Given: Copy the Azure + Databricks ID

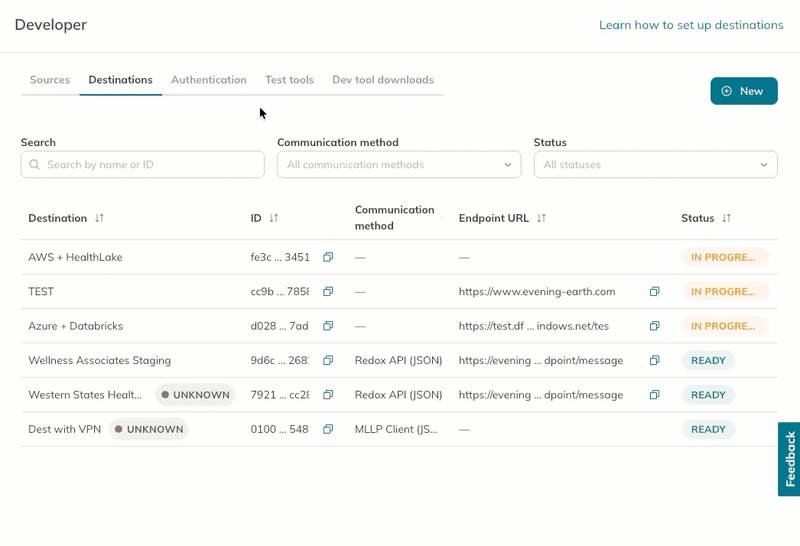Looking at the screenshot, I should click(x=328, y=326).
